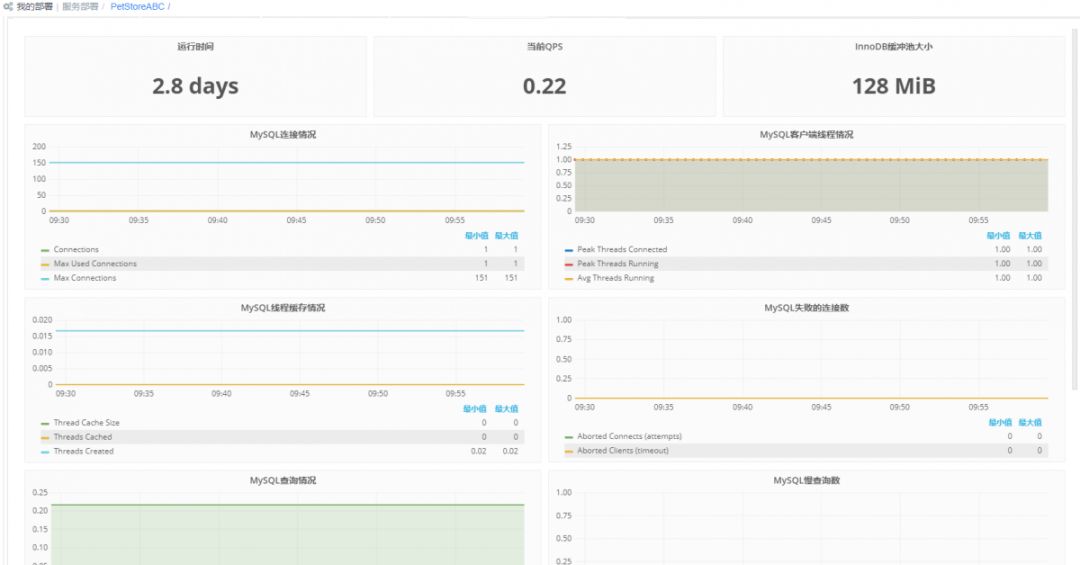Toggle Avg Threads Running legend series
1080x565 pixels.
616,278
